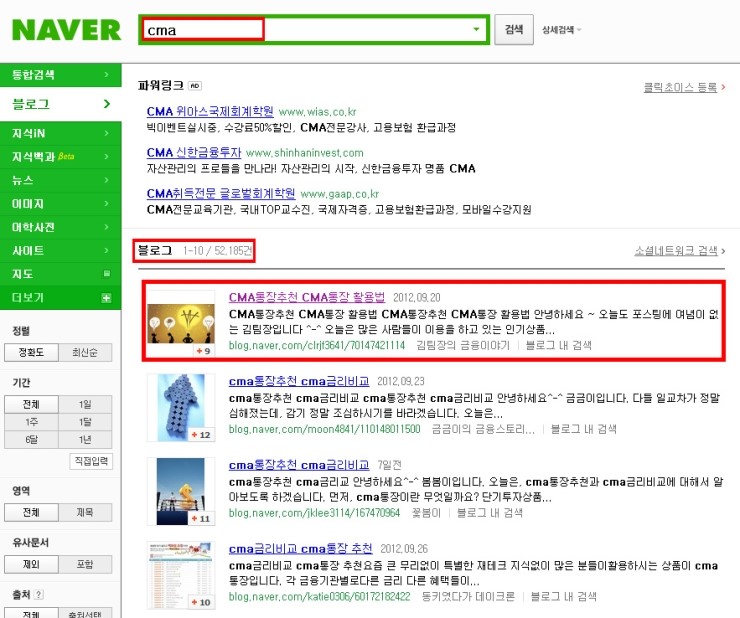Click 클릭초이스 등록 link
This screenshot has height=618, width=740.
tap(680, 87)
